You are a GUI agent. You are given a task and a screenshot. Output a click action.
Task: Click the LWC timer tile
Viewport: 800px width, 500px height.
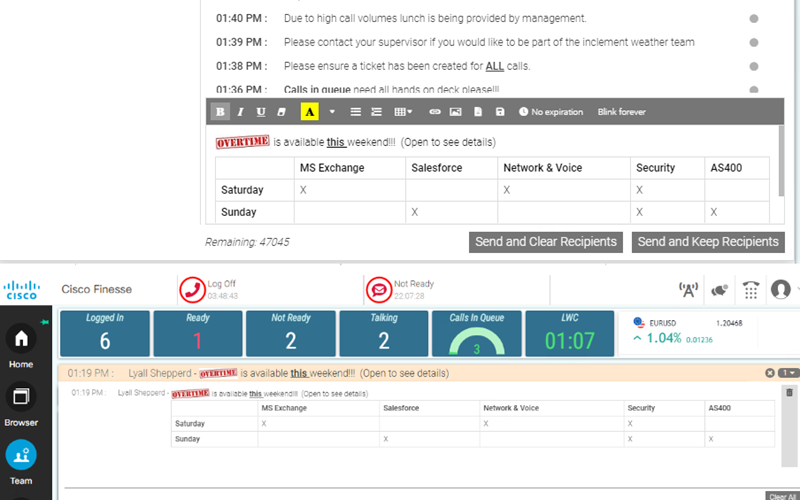click(569, 333)
